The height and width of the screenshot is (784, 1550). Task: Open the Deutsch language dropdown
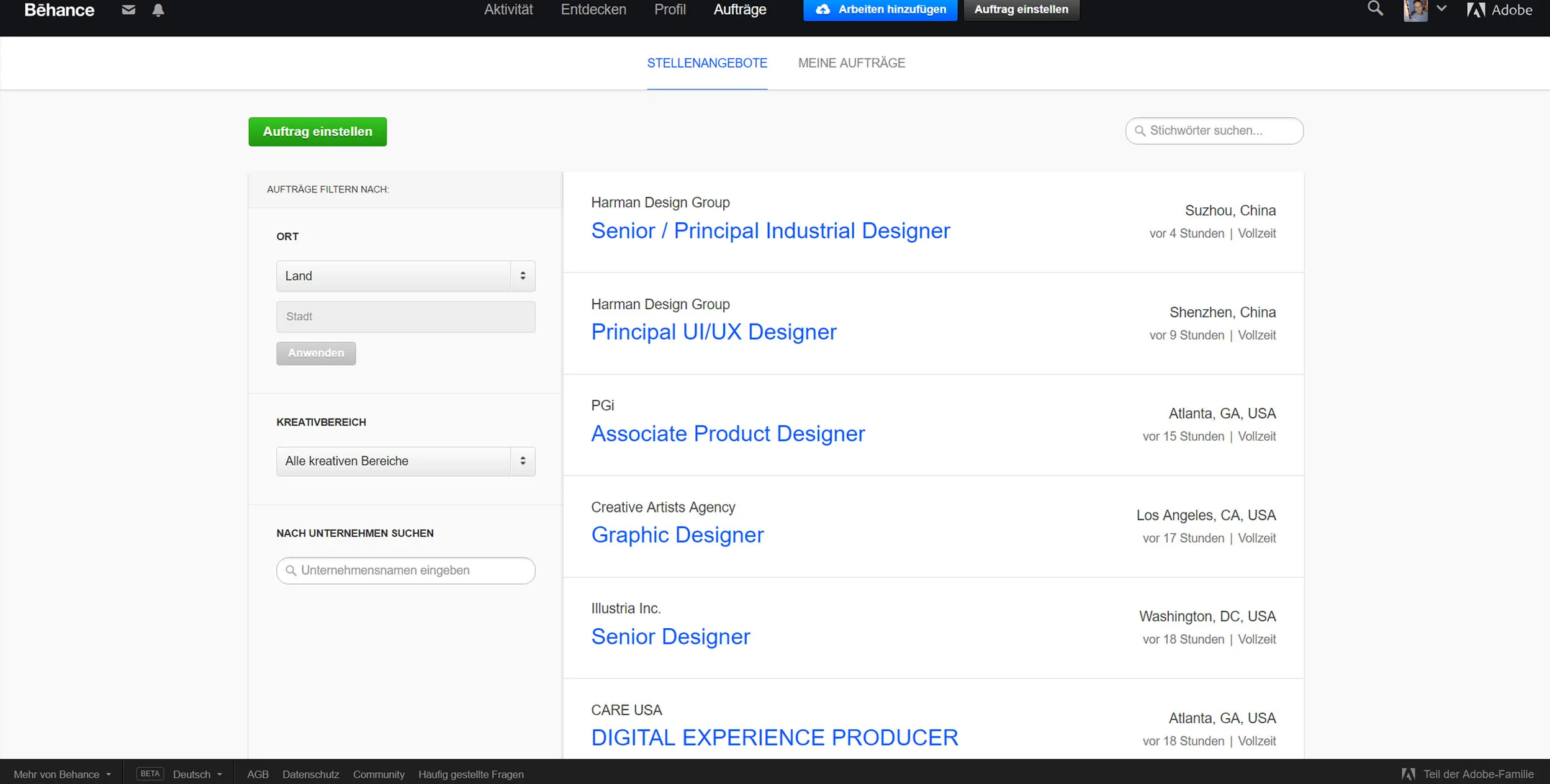(x=197, y=774)
